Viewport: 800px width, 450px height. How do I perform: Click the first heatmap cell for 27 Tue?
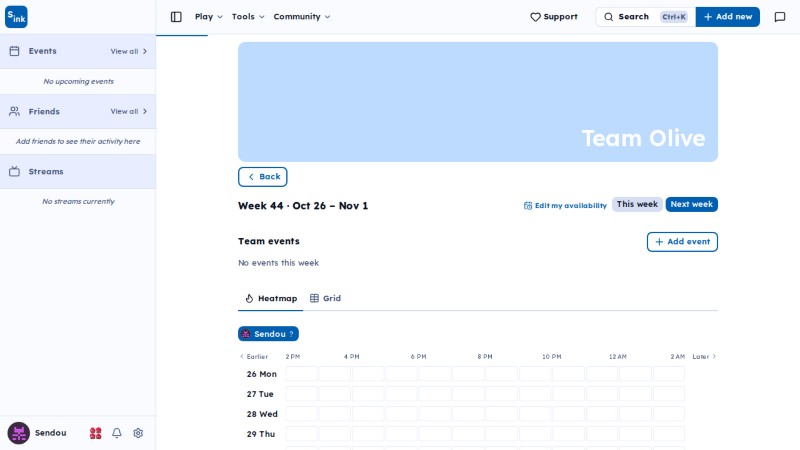(x=302, y=394)
